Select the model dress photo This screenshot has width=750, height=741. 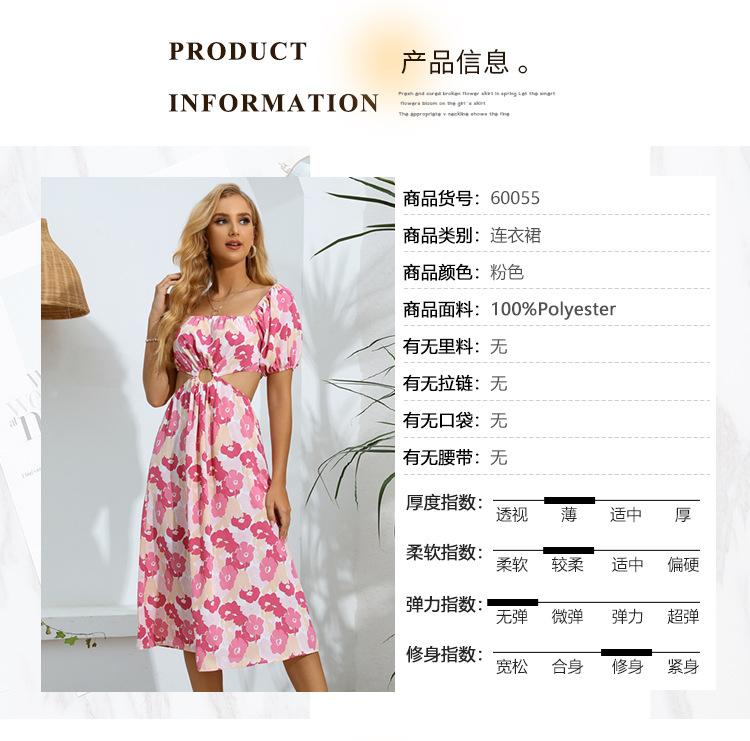point(218,434)
